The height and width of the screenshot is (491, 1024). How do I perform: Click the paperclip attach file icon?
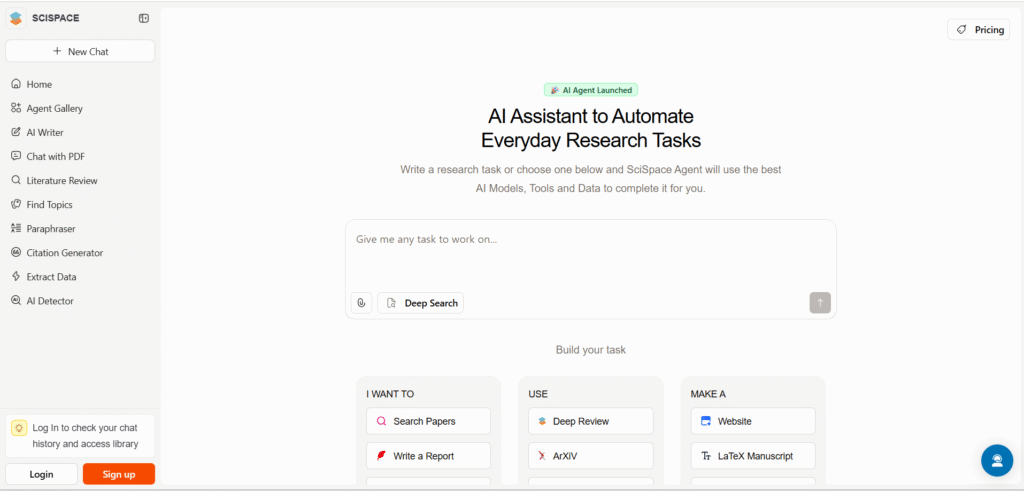(x=361, y=303)
